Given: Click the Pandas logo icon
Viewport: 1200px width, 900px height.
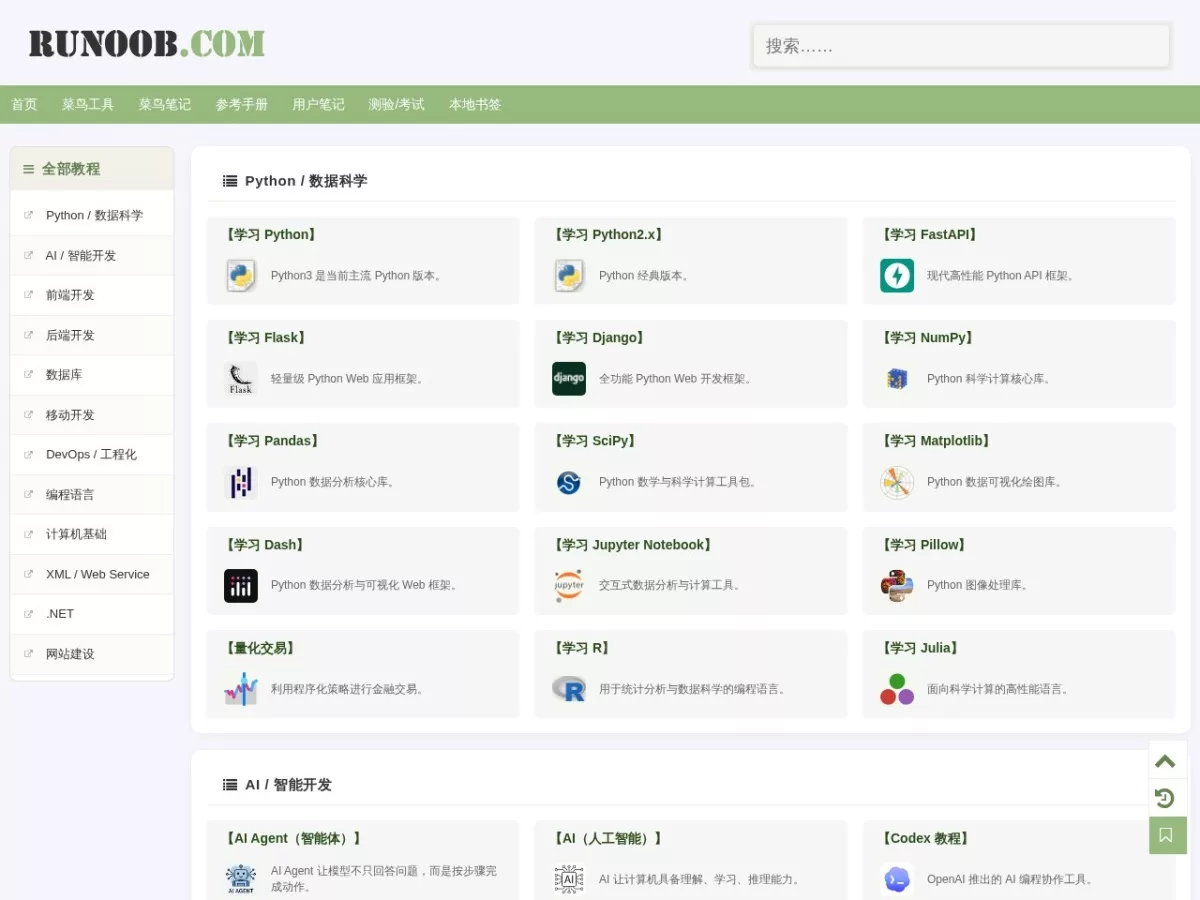Looking at the screenshot, I should 241,482.
